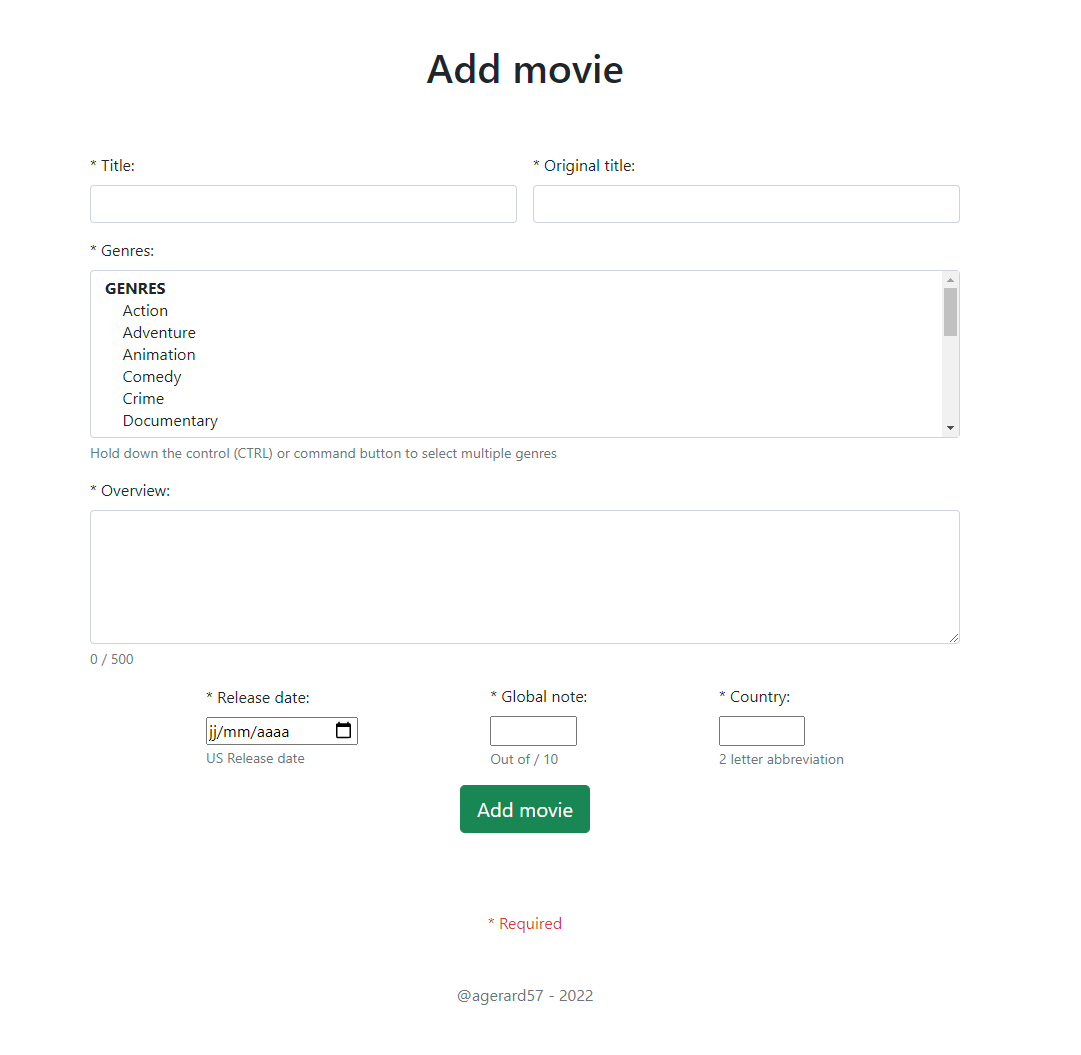Click the 'Hold down the control (CTRL)' hint
This screenshot has width=1081, height=1055.
323,454
